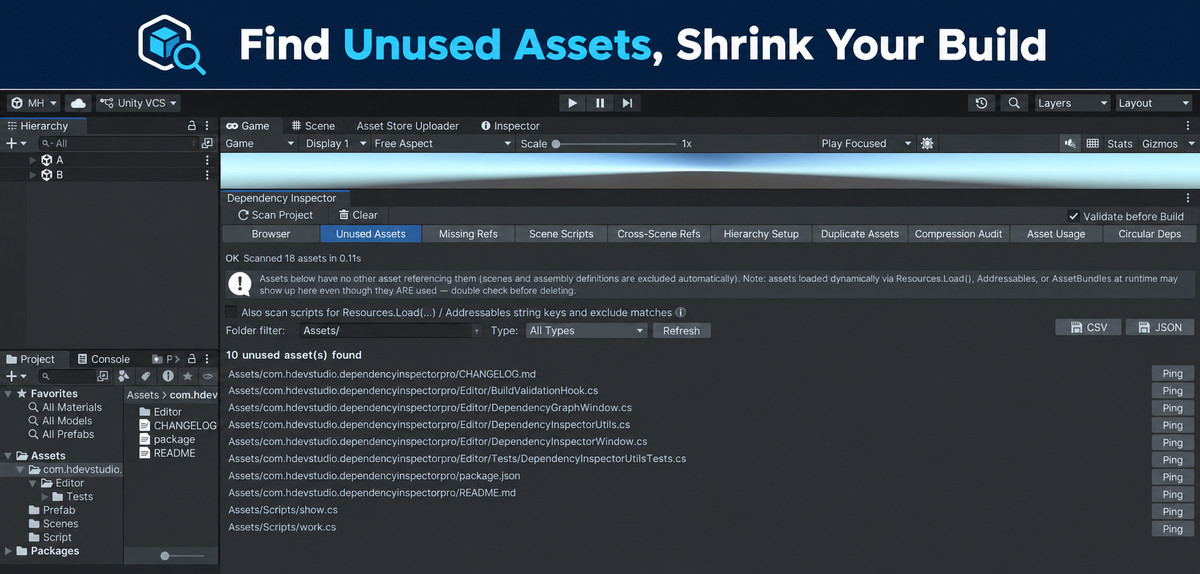The image size is (1200, 574).
Task: Open the Display 1 dropdown
Action: pyautogui.click(x=334, y=144)
